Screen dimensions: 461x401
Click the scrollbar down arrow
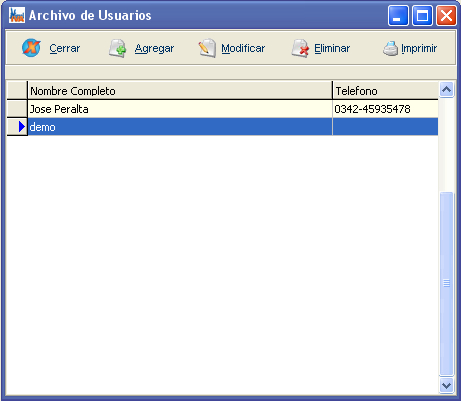pos(446,385)
